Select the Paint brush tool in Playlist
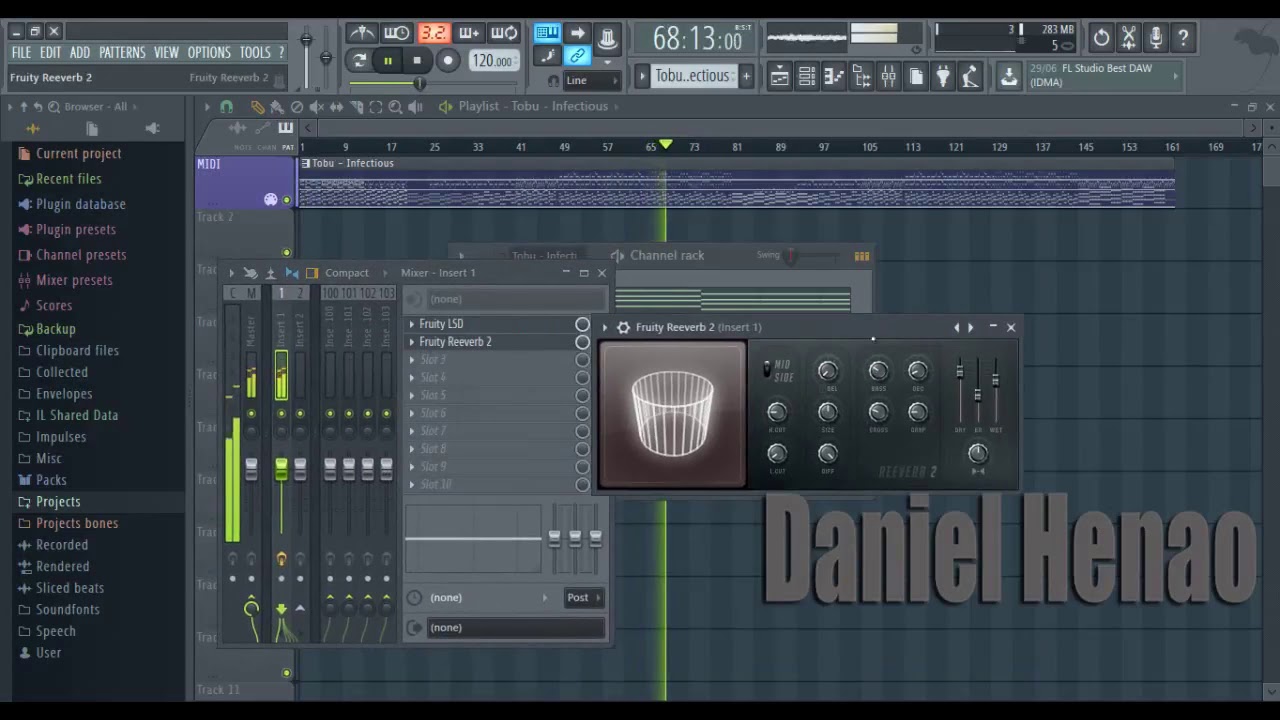The height and width of the screenshot is (720, 1280). pyautogui.click(x=277, y=107)
